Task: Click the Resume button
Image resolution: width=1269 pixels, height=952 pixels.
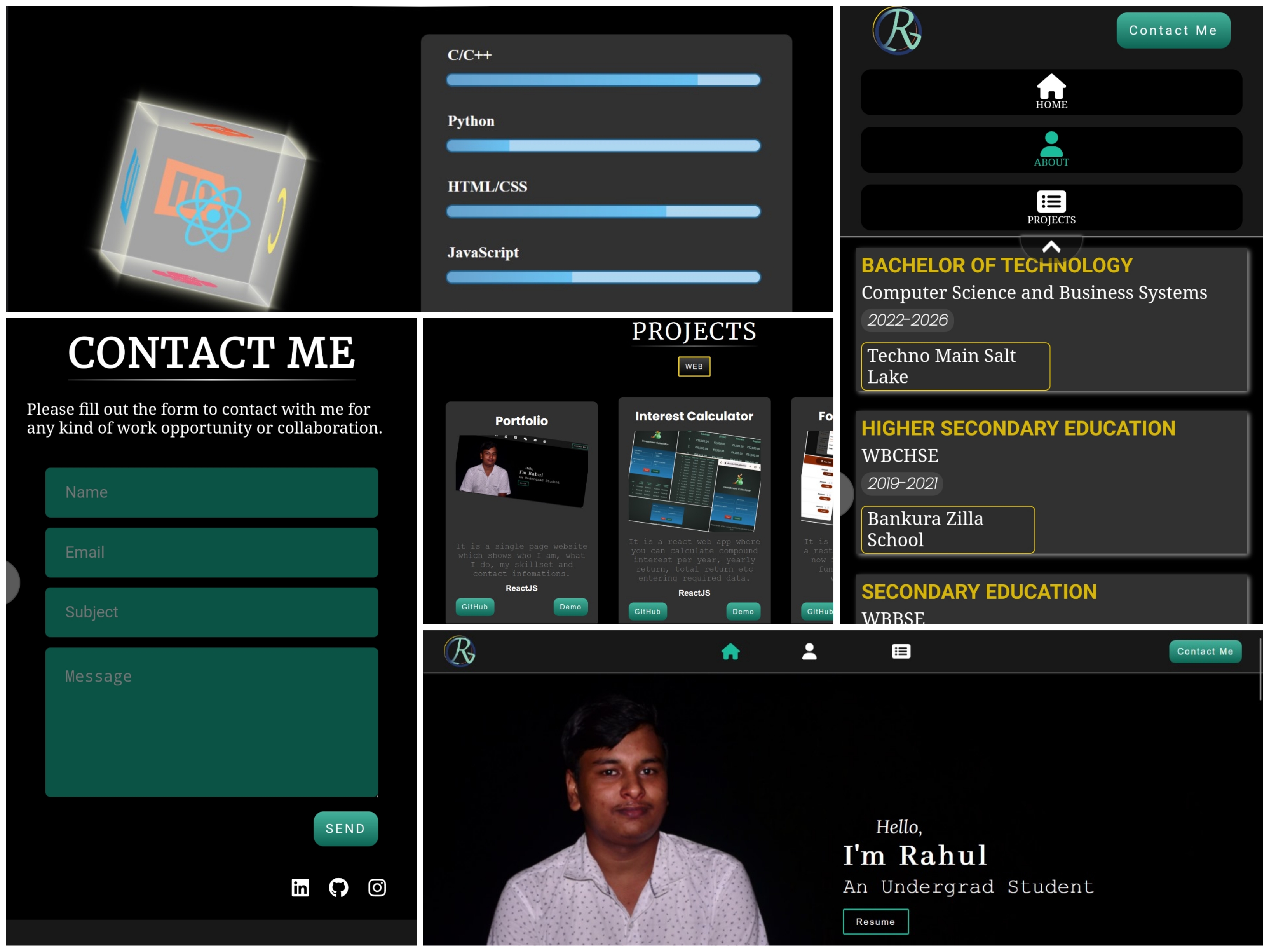Action: point(875,922)
